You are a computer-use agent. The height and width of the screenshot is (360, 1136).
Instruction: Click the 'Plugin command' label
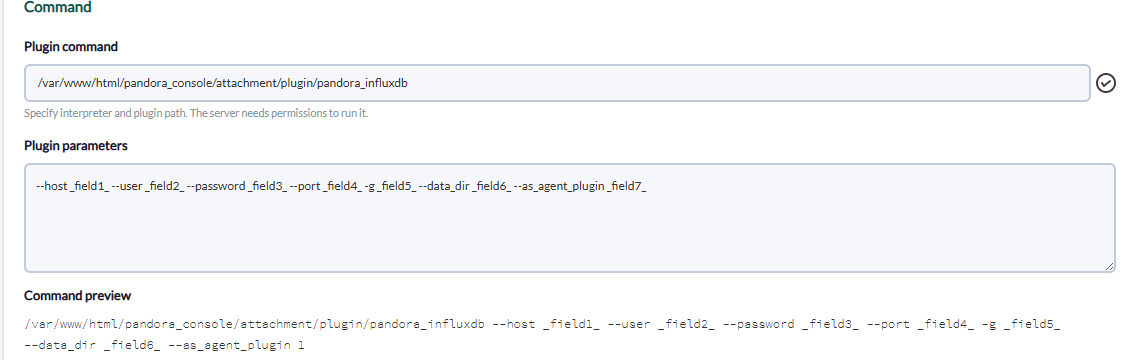pos(71,46)
